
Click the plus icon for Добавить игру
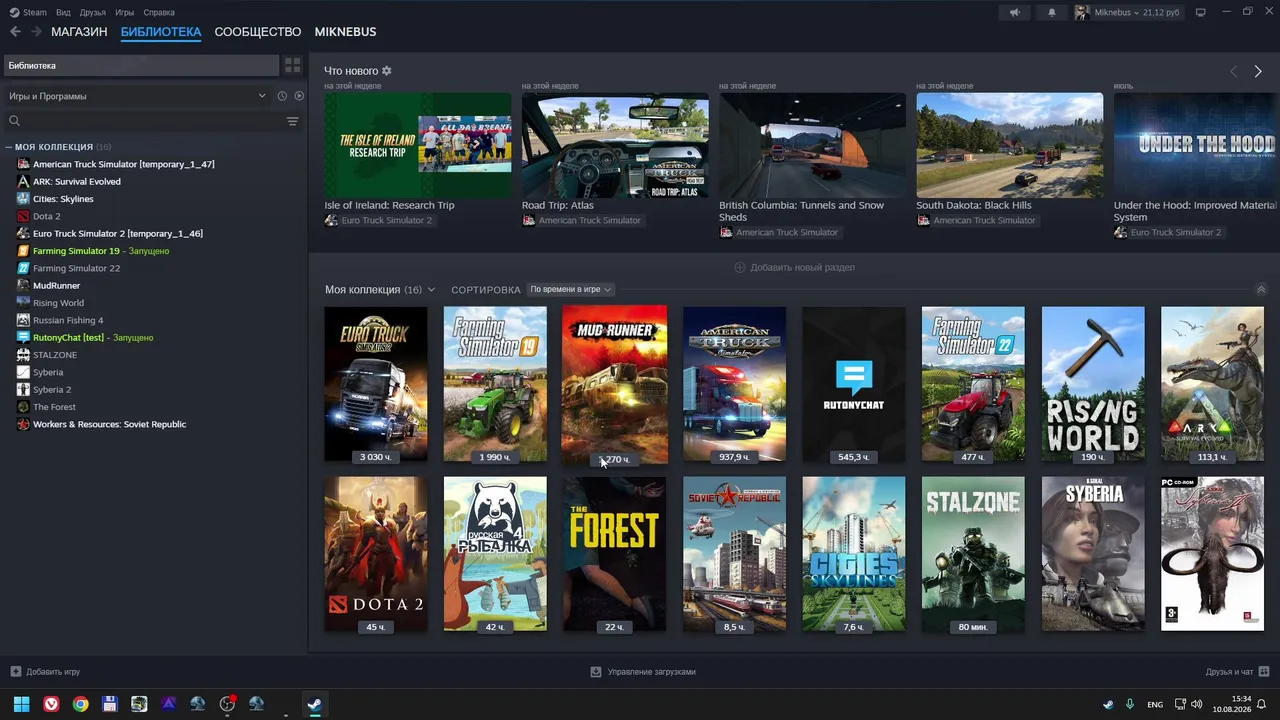(15, 672)
